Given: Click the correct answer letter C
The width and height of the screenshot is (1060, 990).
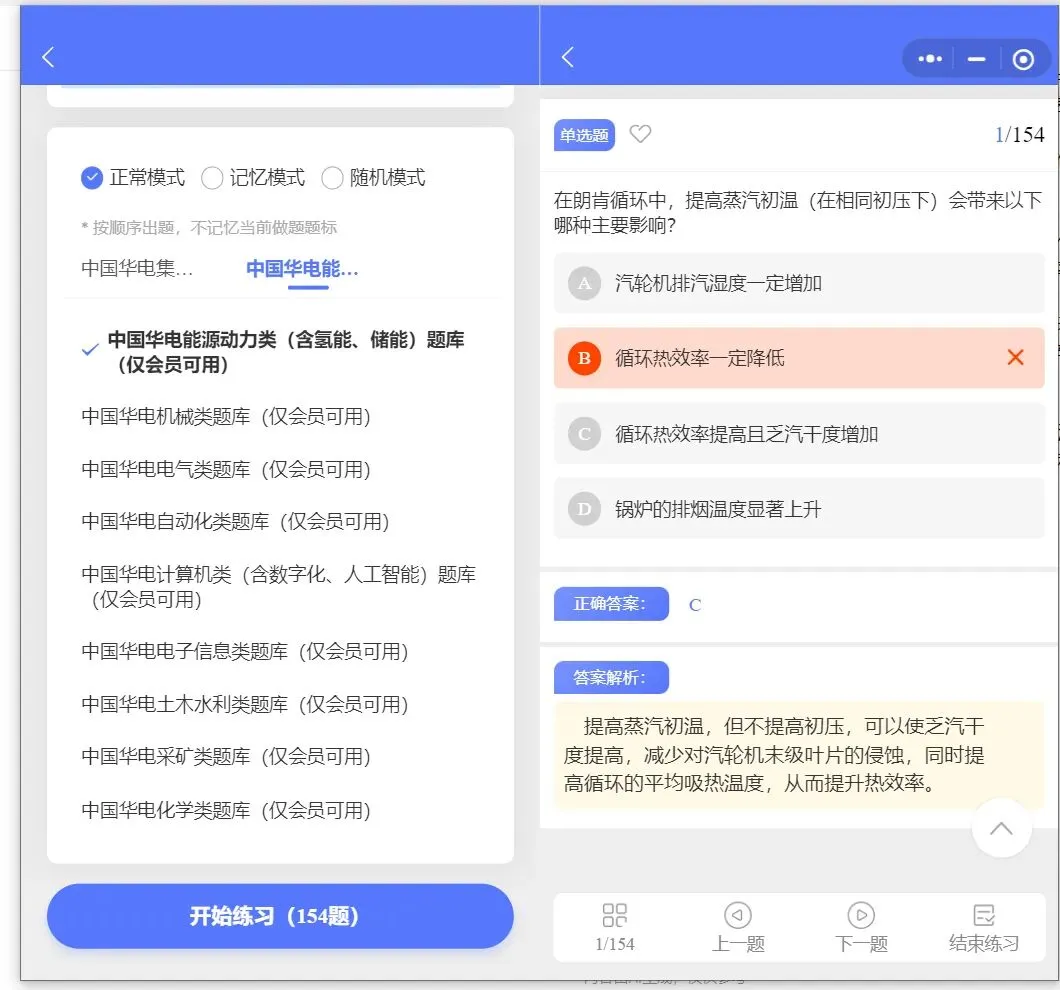Looking at the screenshot, I should click(695, 605).
